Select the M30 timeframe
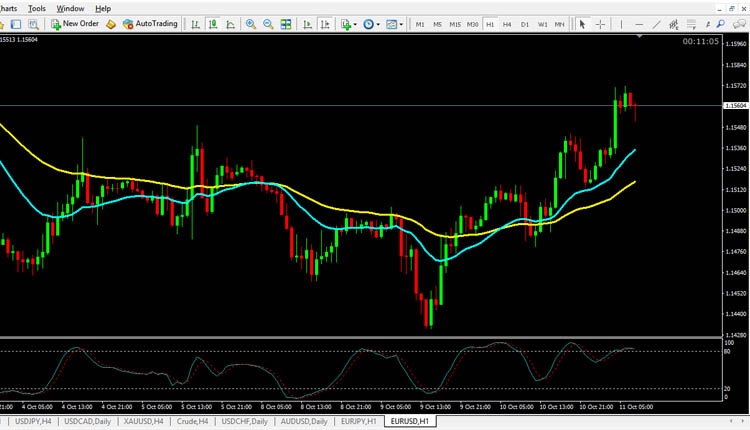 tap(473, 24)
